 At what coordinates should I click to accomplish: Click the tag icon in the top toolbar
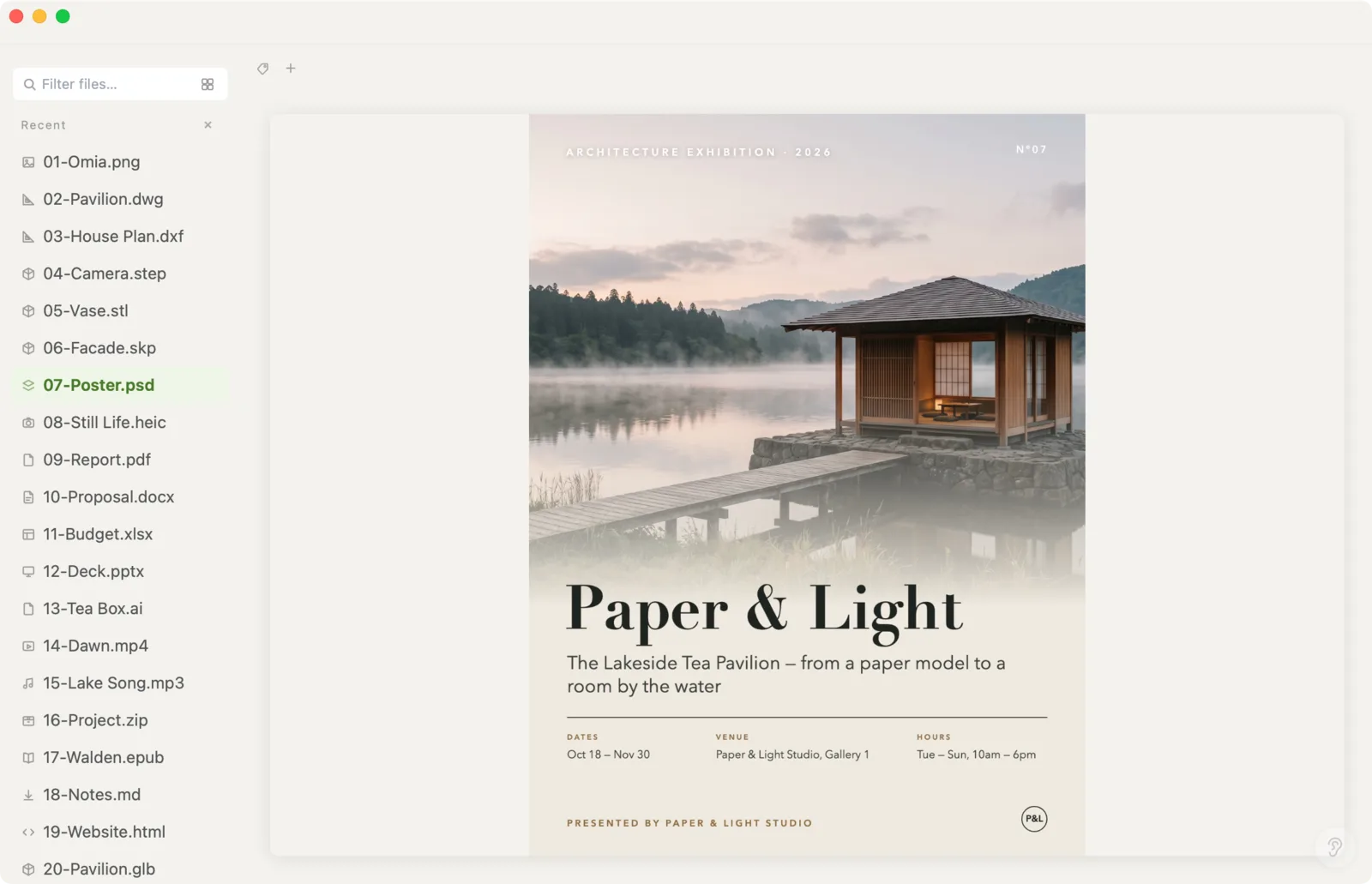(263, 69)
